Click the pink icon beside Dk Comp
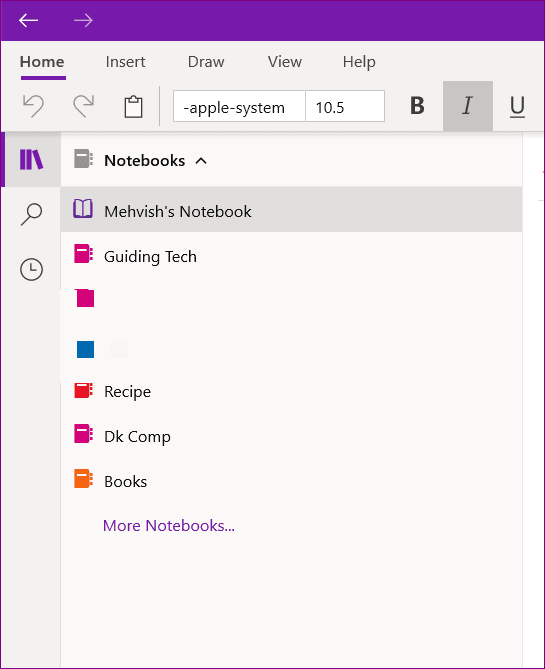545x669 pixels. [x=83, y=433]
